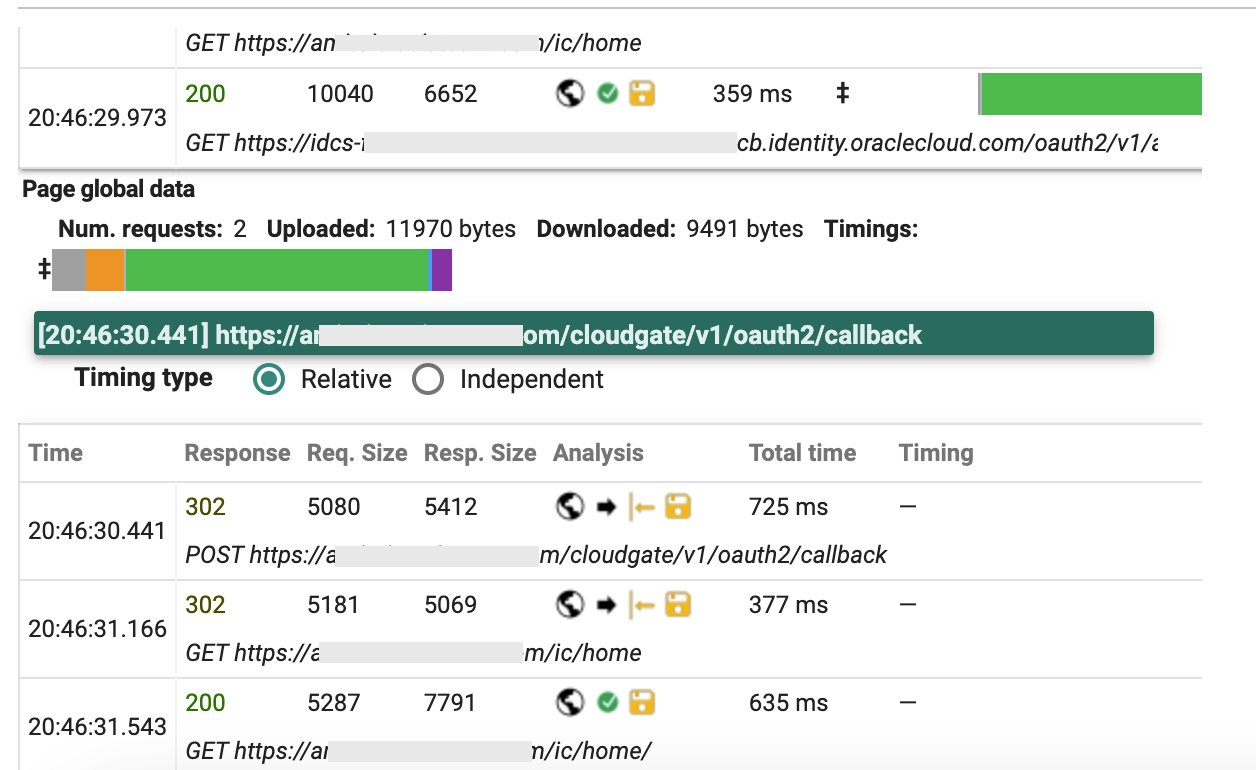1256x770 pixels.
Task: Select the Independent timing type radio button
Action: pyautogui.click(x=428, y=380)
